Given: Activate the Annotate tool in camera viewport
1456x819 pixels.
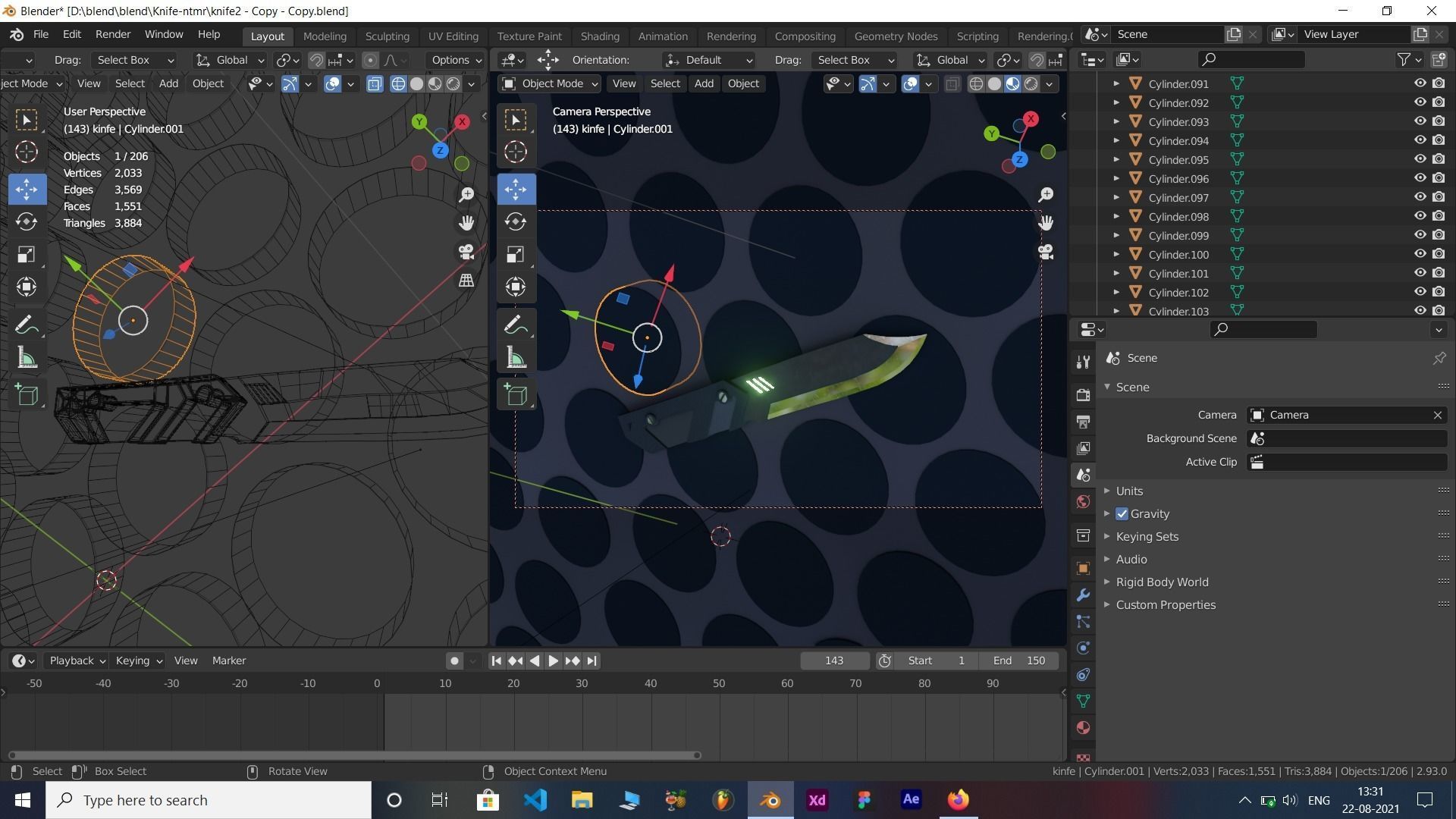Looking at the screenshot, I should click(516, 325).
